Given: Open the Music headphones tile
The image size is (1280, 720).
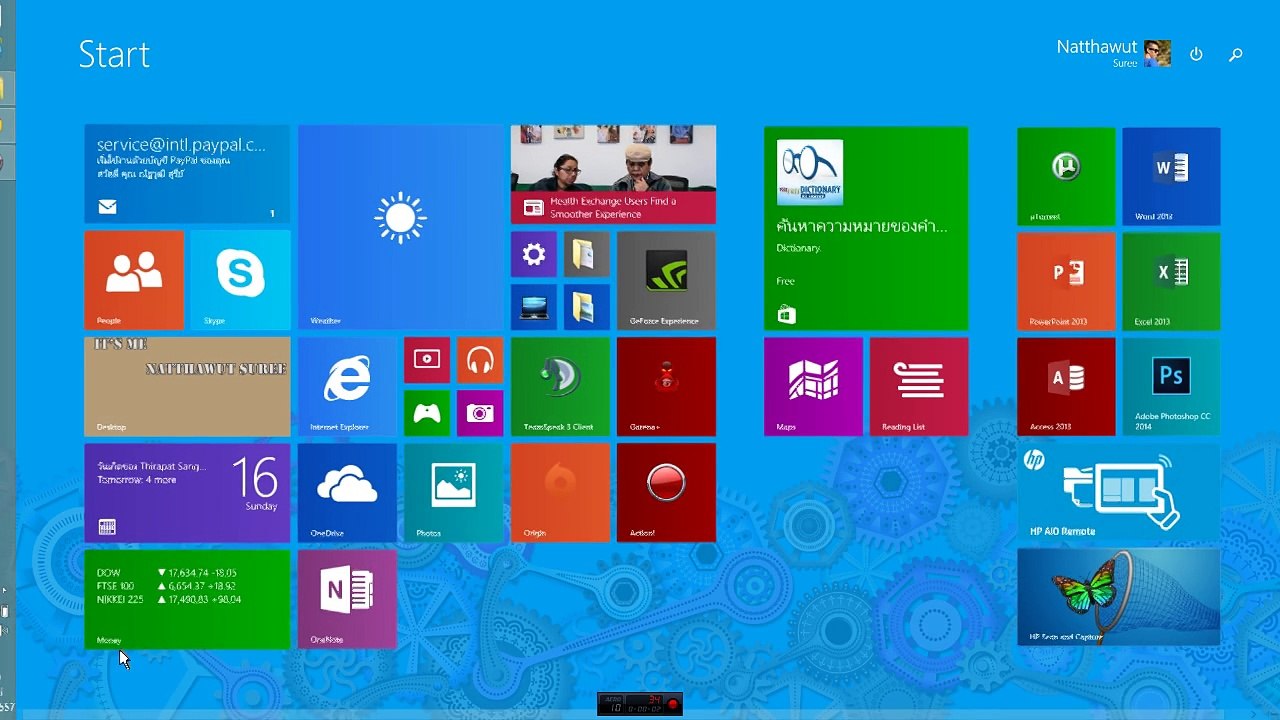Looking at the screenshot, I should point(480,360).
